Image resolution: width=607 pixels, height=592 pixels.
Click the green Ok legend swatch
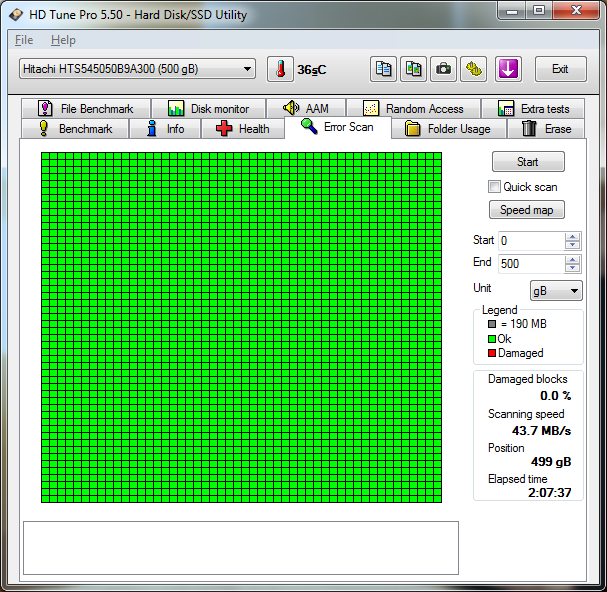pos(492,339)
